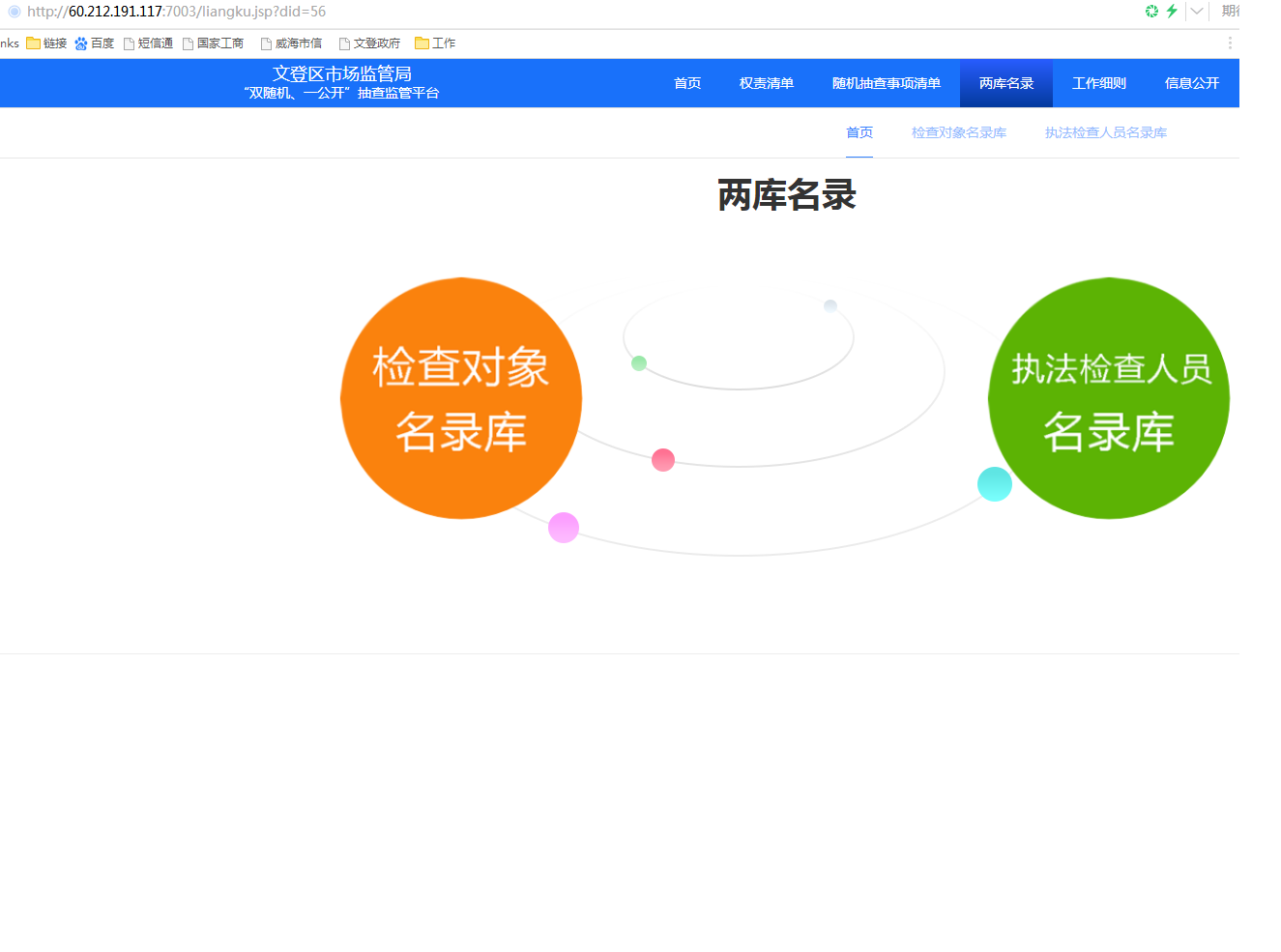This screenshot has width=1281, height=952.
Task: Open the 权责清单 navigation item
Action: 766,83
